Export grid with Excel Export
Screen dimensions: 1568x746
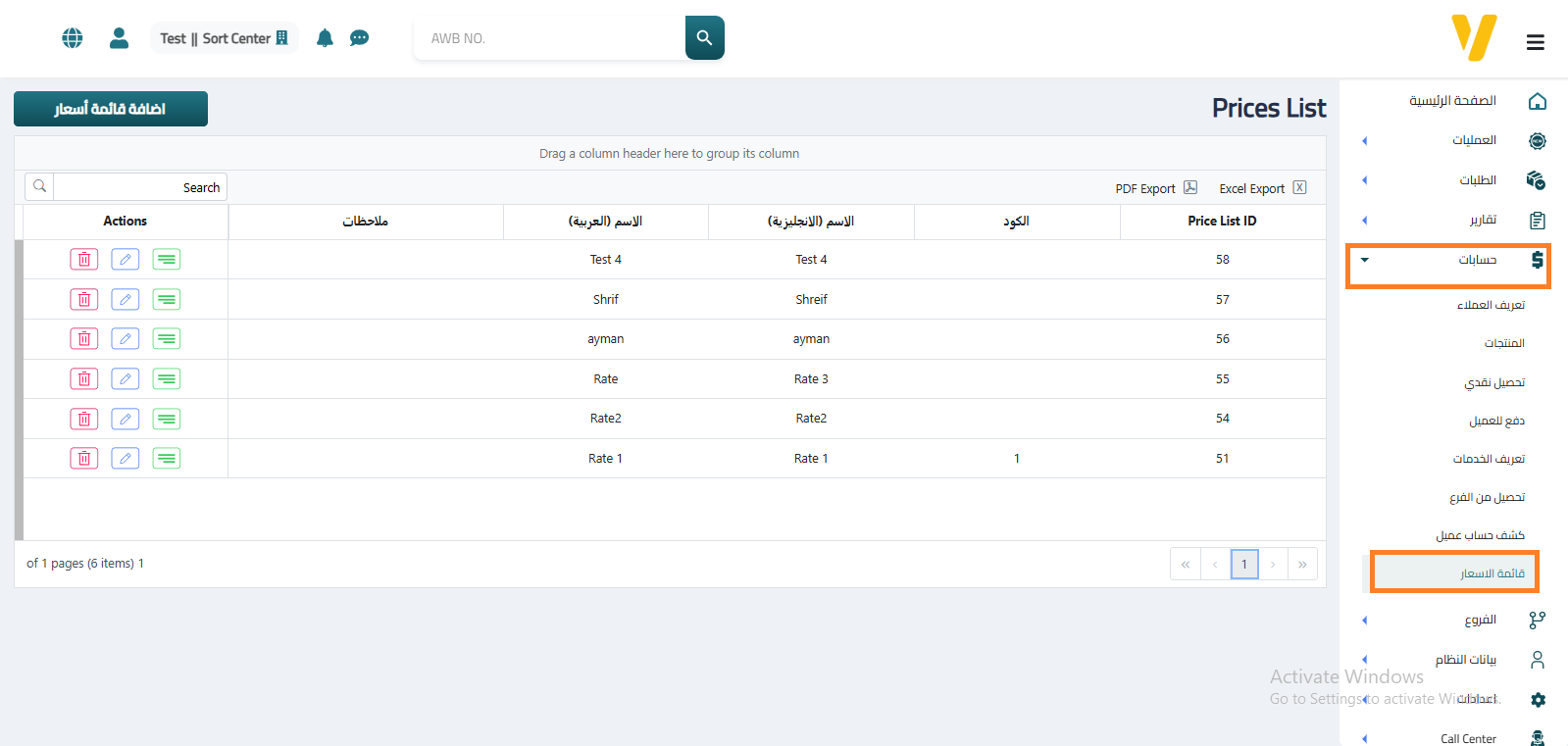[x=1262, y=188]
